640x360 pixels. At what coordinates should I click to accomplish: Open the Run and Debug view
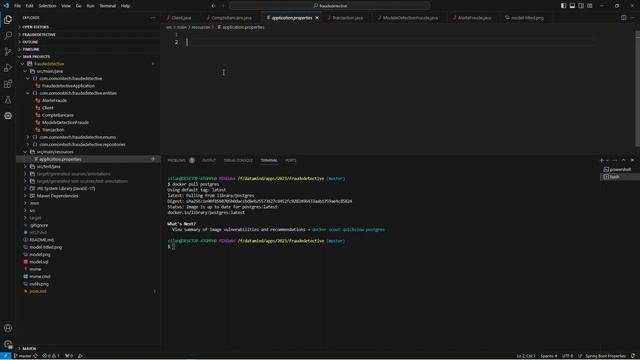pos(8,68)
